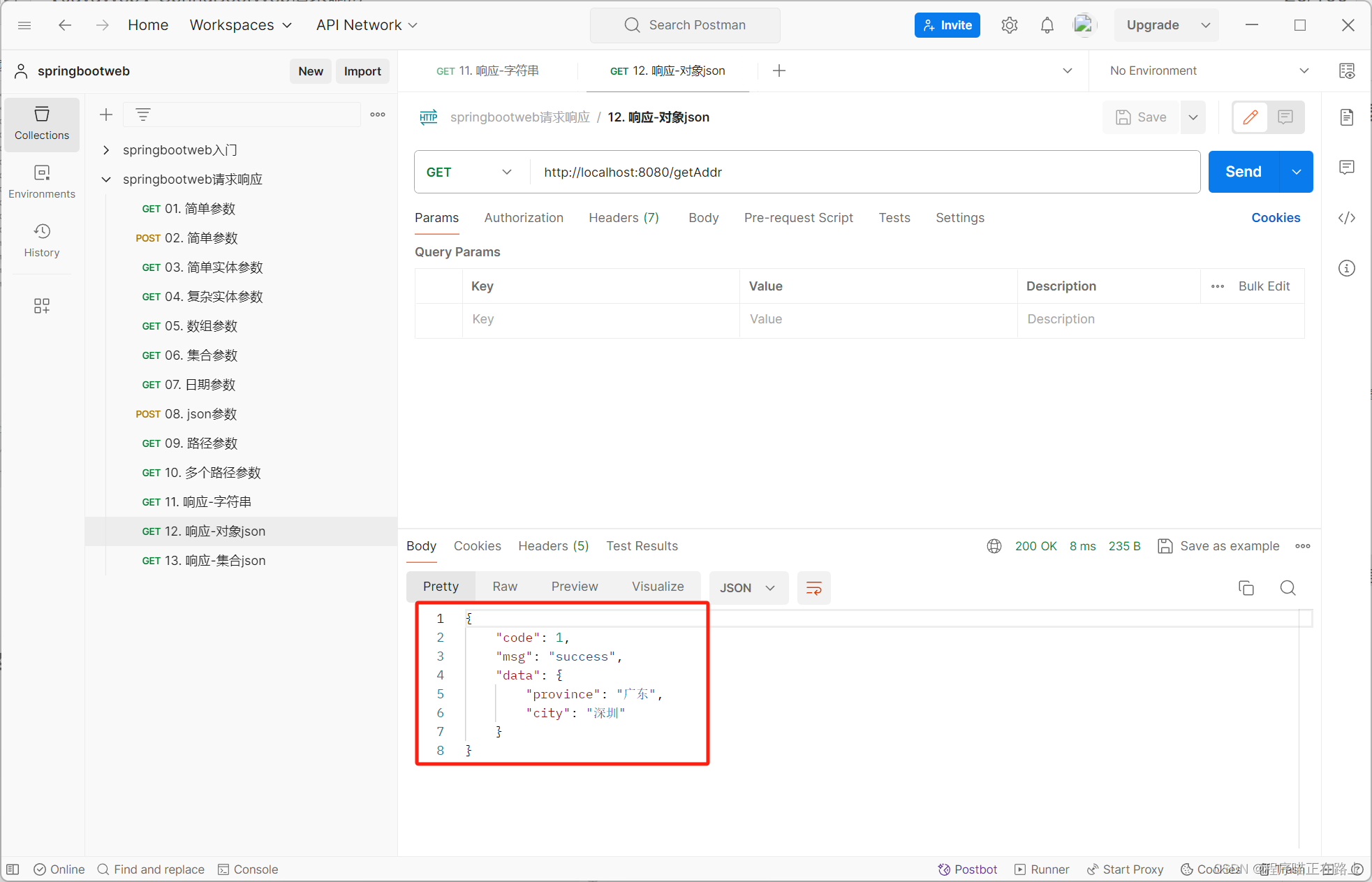Toggle the sidebar layout icon in status bar
1372x882 pixels.
[13, 869]
